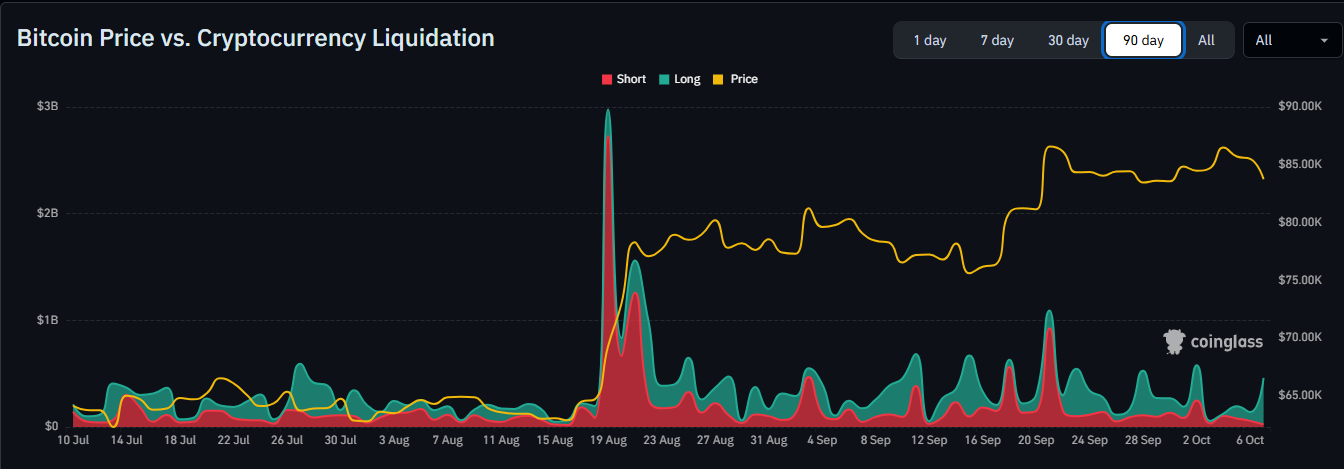This screenshot has width=1344, height=469.
Task: Click the 28 Sep date label
Action: tap(1142, 440)
